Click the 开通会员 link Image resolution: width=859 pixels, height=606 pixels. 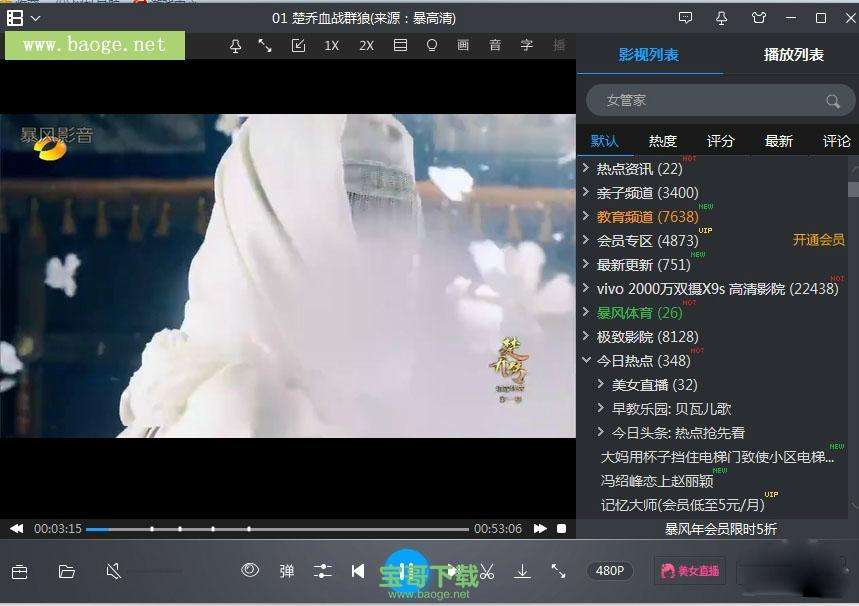[818, 240]
